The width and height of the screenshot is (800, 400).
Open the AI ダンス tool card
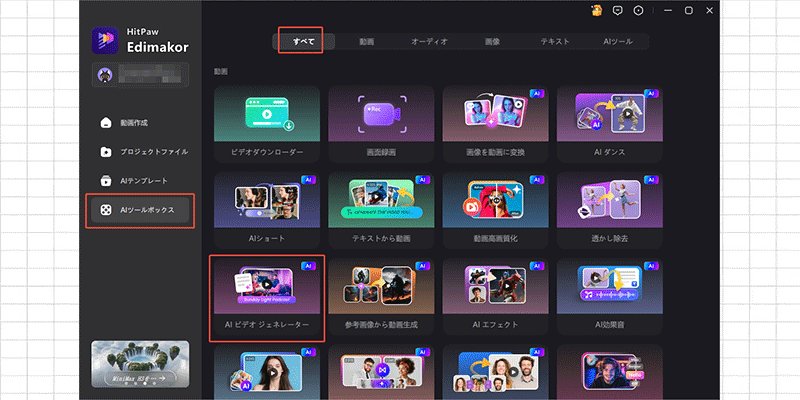coord(610,124)
